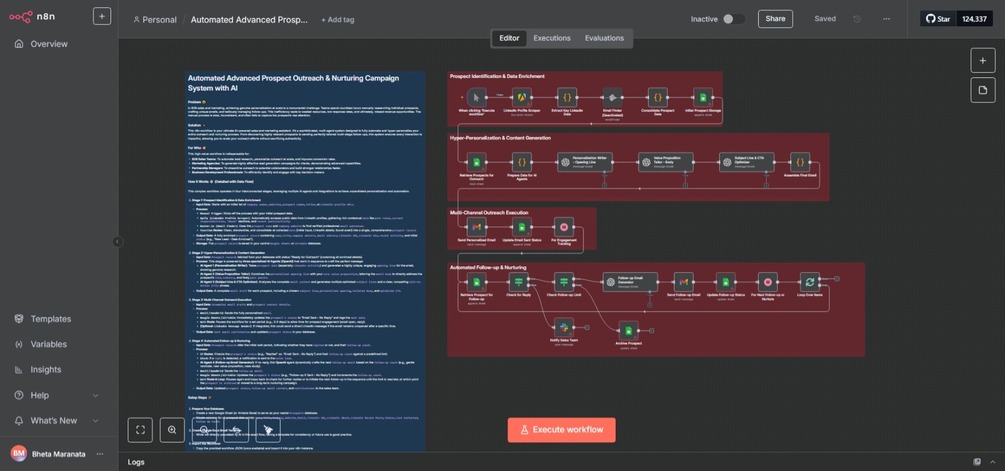
Task: Add a sticky note with the note icon
Action: tap(983, 90)
